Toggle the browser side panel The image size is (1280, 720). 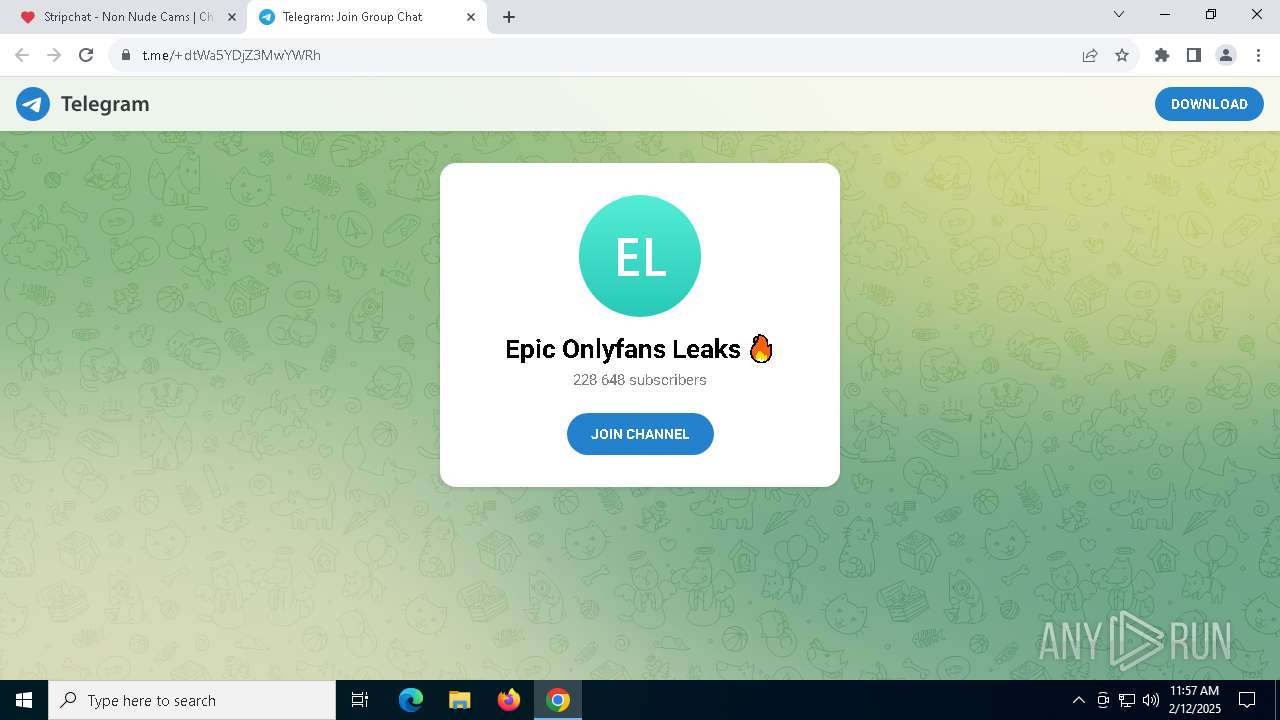tap(1194, 55)
